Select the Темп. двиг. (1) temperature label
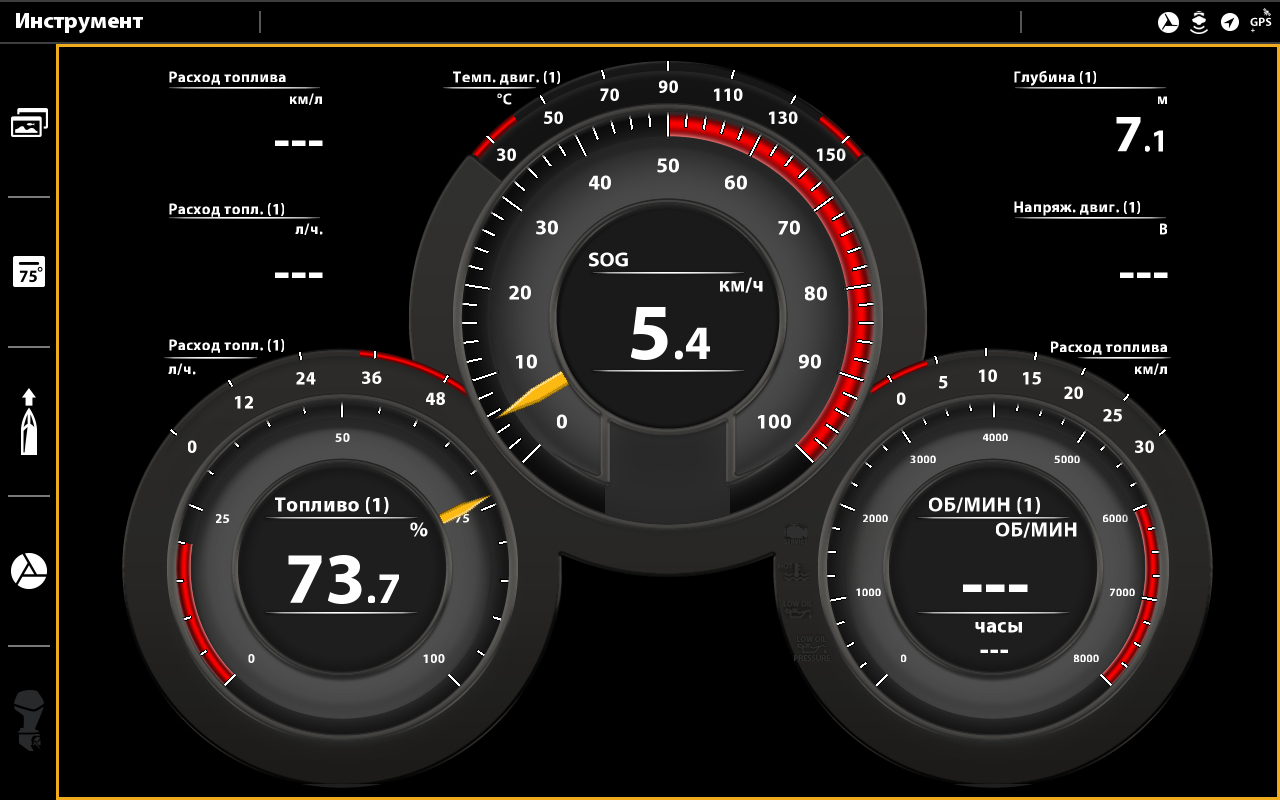The width and height of the screenshot is (1280, 800). coord(506,77)
